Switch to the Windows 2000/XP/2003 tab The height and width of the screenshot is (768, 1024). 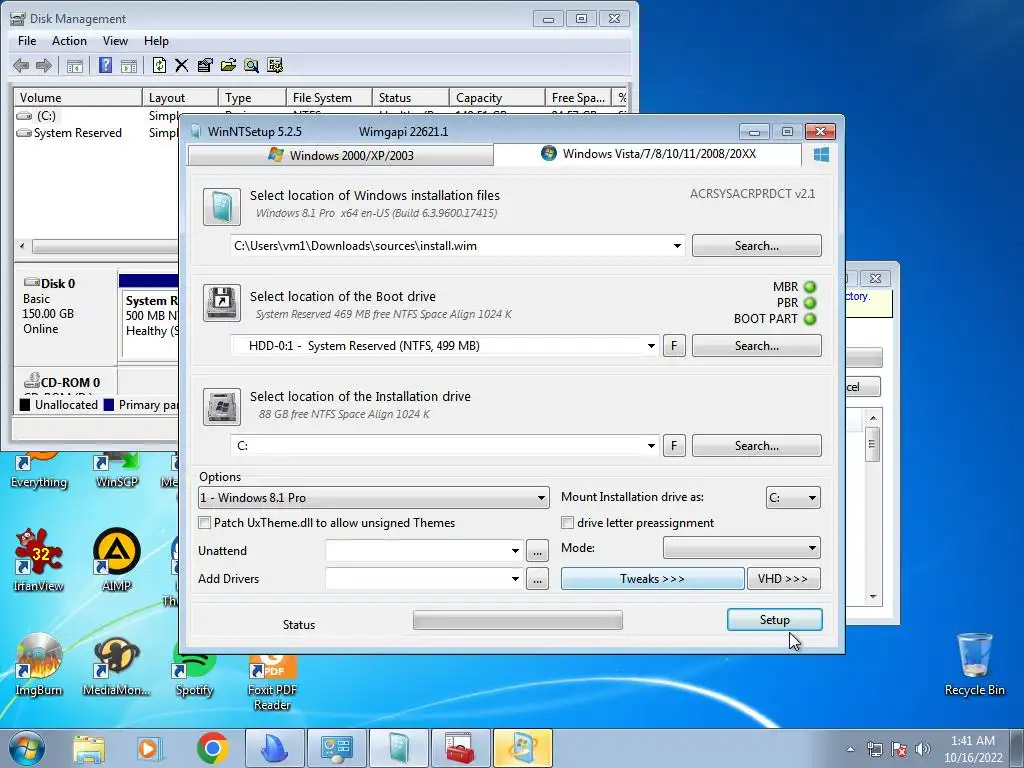point(341,155)
